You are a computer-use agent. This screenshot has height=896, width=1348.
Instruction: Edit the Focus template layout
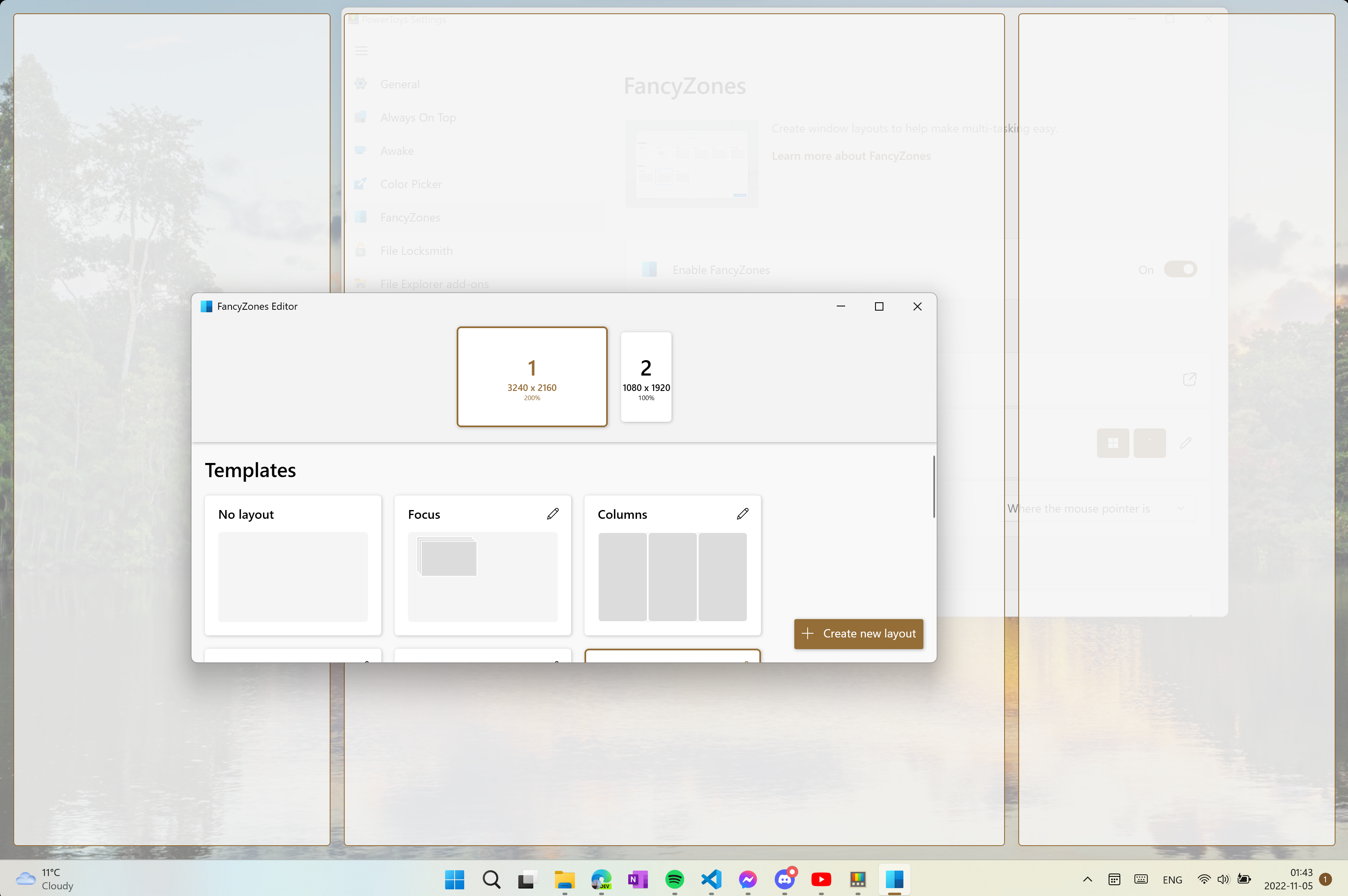click(x=552, y=514)
